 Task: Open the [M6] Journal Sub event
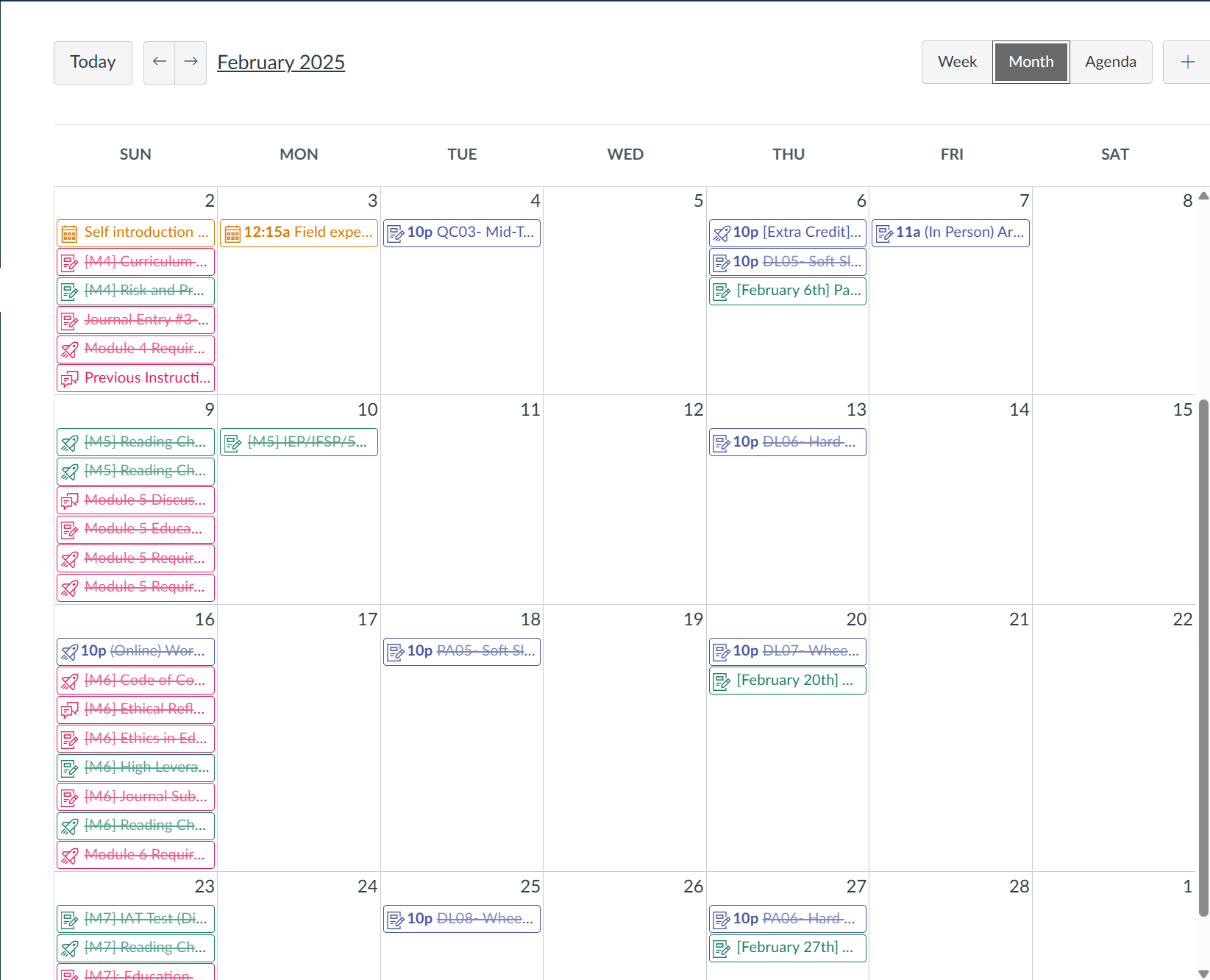(x=135, y=797)
